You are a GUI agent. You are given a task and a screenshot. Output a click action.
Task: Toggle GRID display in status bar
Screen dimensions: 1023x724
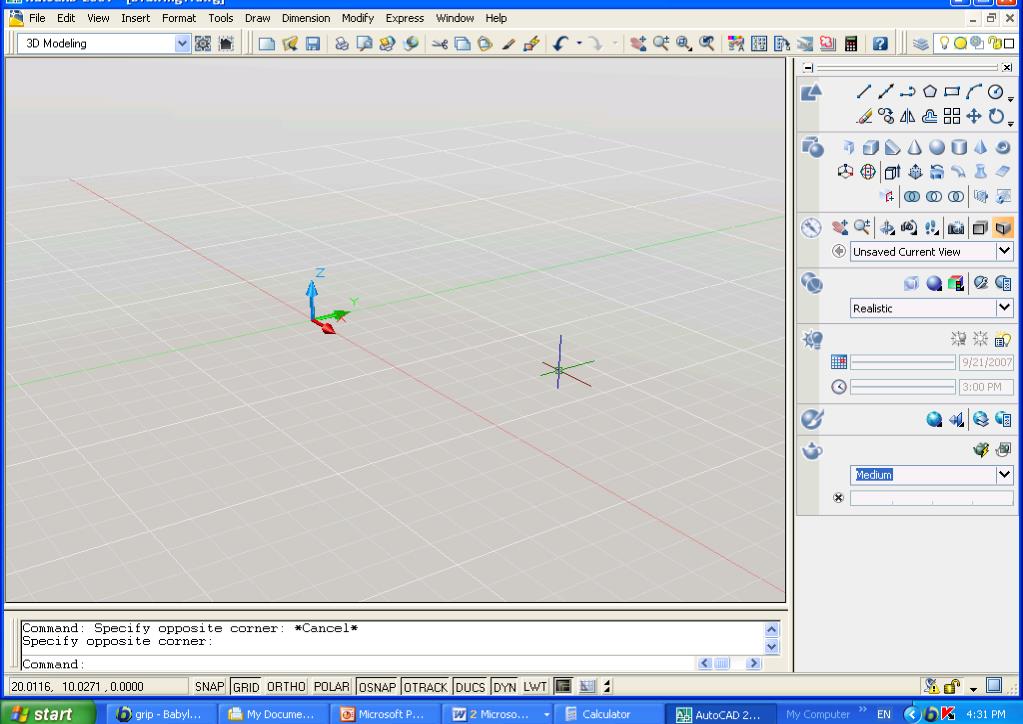click(246, 687)
